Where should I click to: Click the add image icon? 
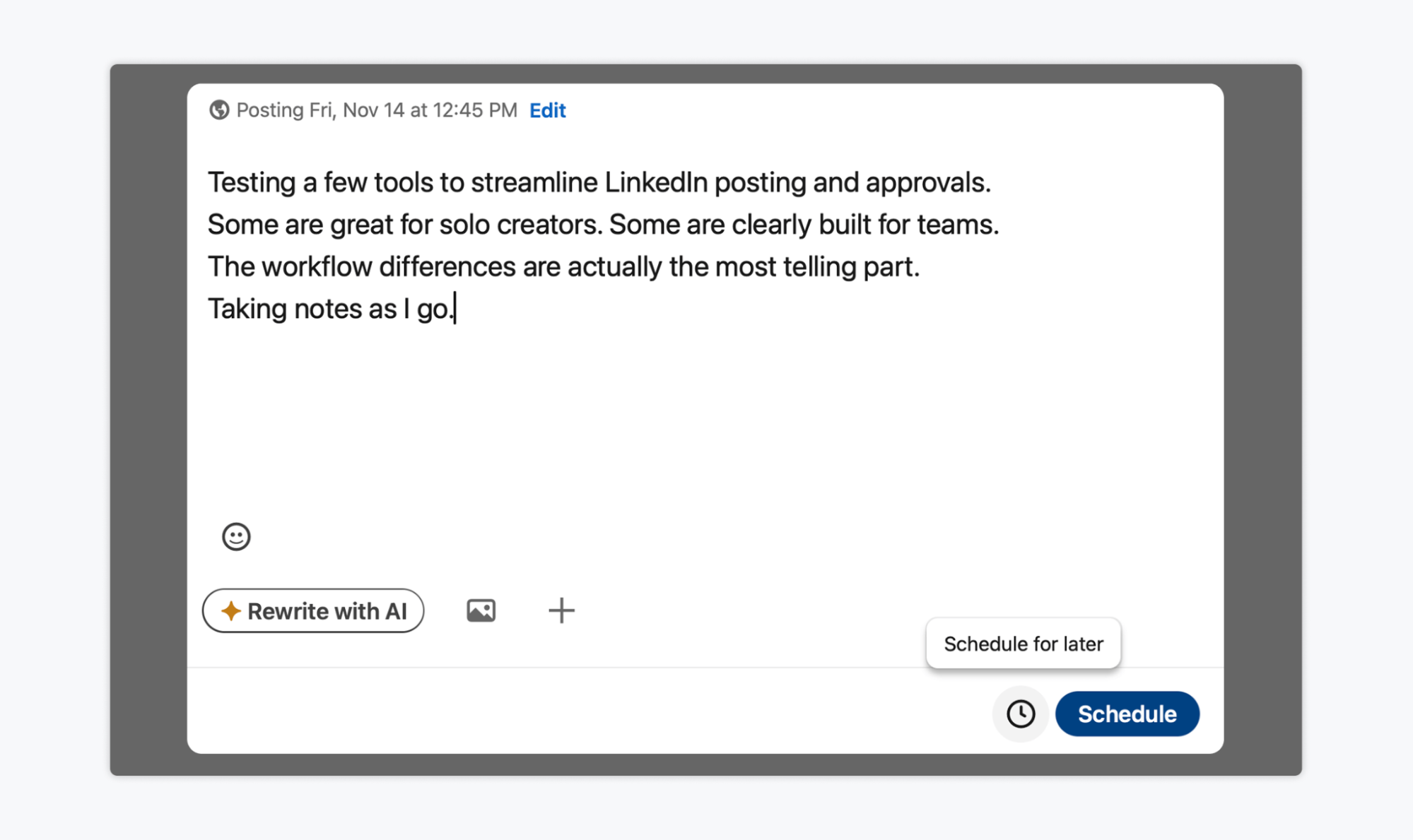click(x=481, y=610)
